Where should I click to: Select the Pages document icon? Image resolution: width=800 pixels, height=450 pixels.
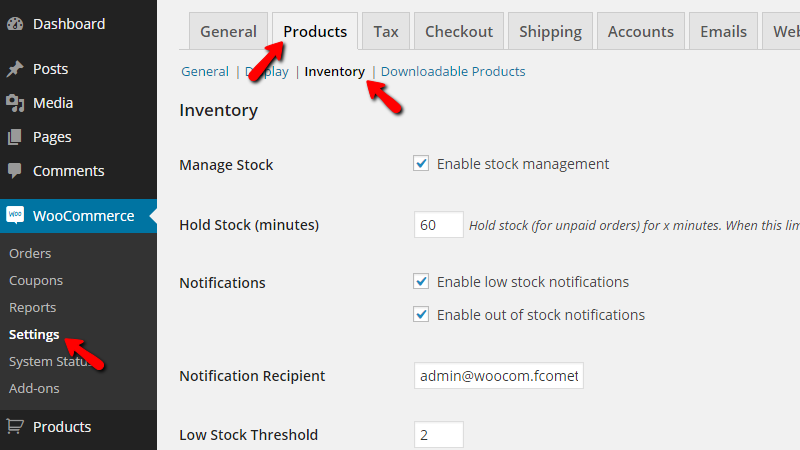click(x=15, y=137)
